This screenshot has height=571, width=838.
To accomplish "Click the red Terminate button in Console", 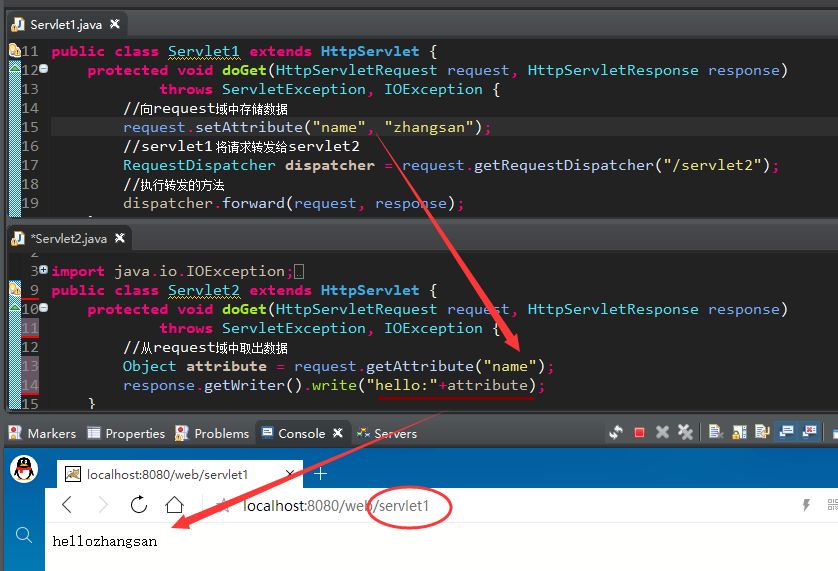I will [640, 433].
